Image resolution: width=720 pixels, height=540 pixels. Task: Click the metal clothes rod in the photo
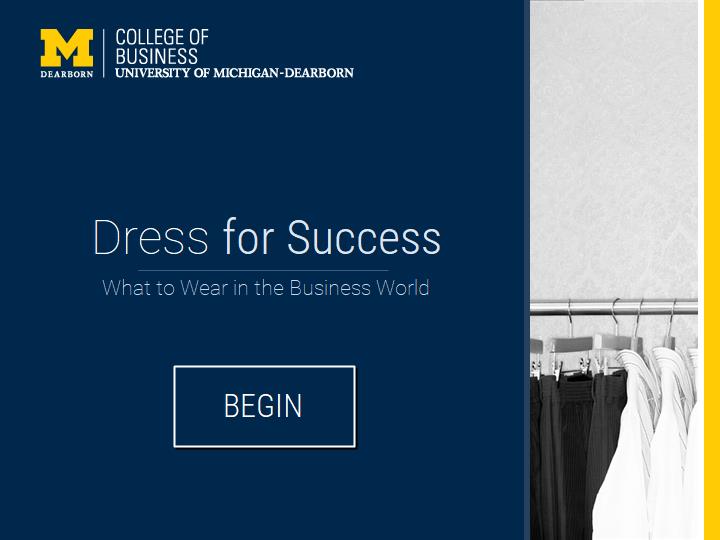pyautogui.click(x=612, y=308)
